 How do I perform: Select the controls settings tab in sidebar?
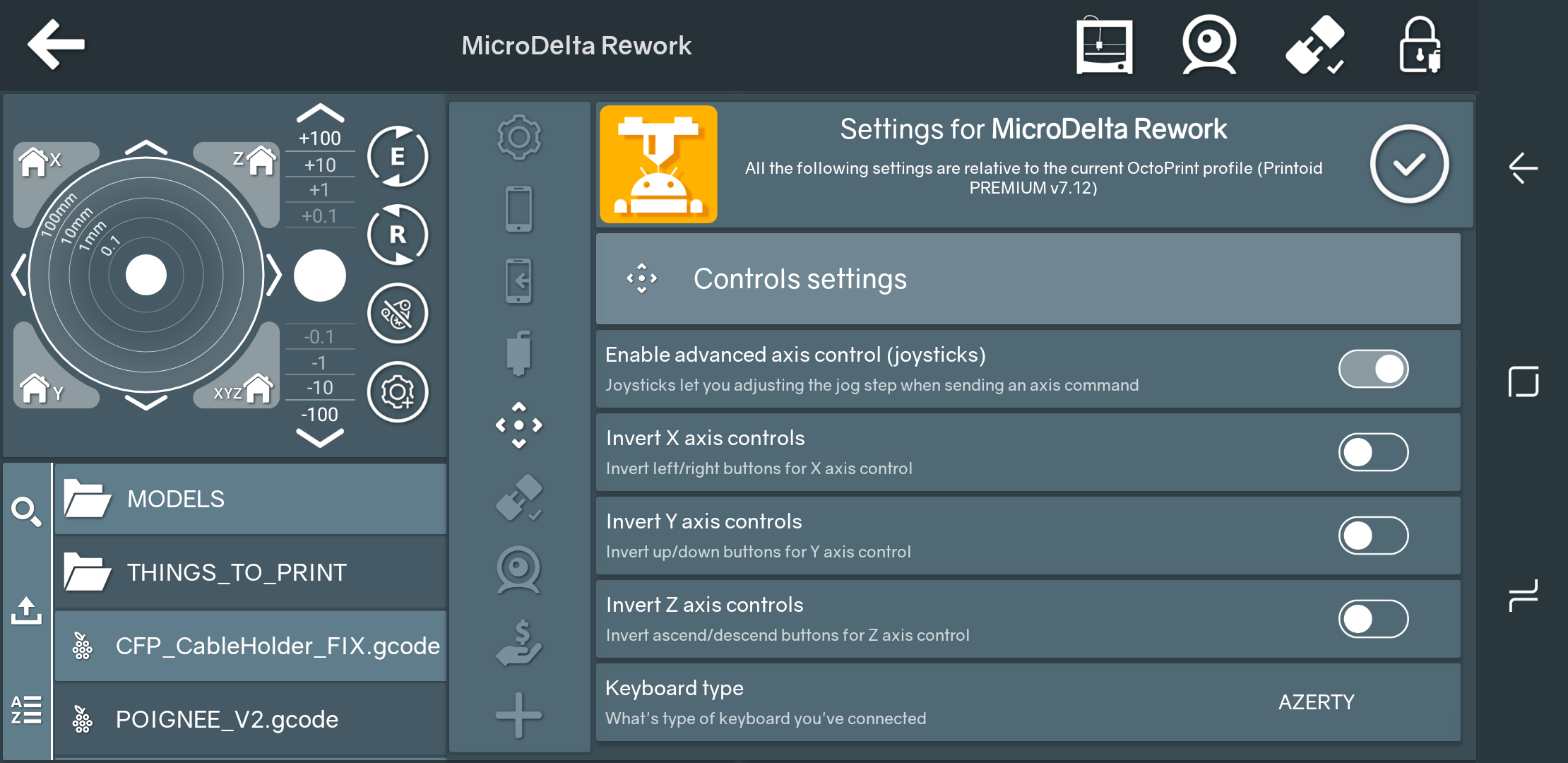[519, 425]
